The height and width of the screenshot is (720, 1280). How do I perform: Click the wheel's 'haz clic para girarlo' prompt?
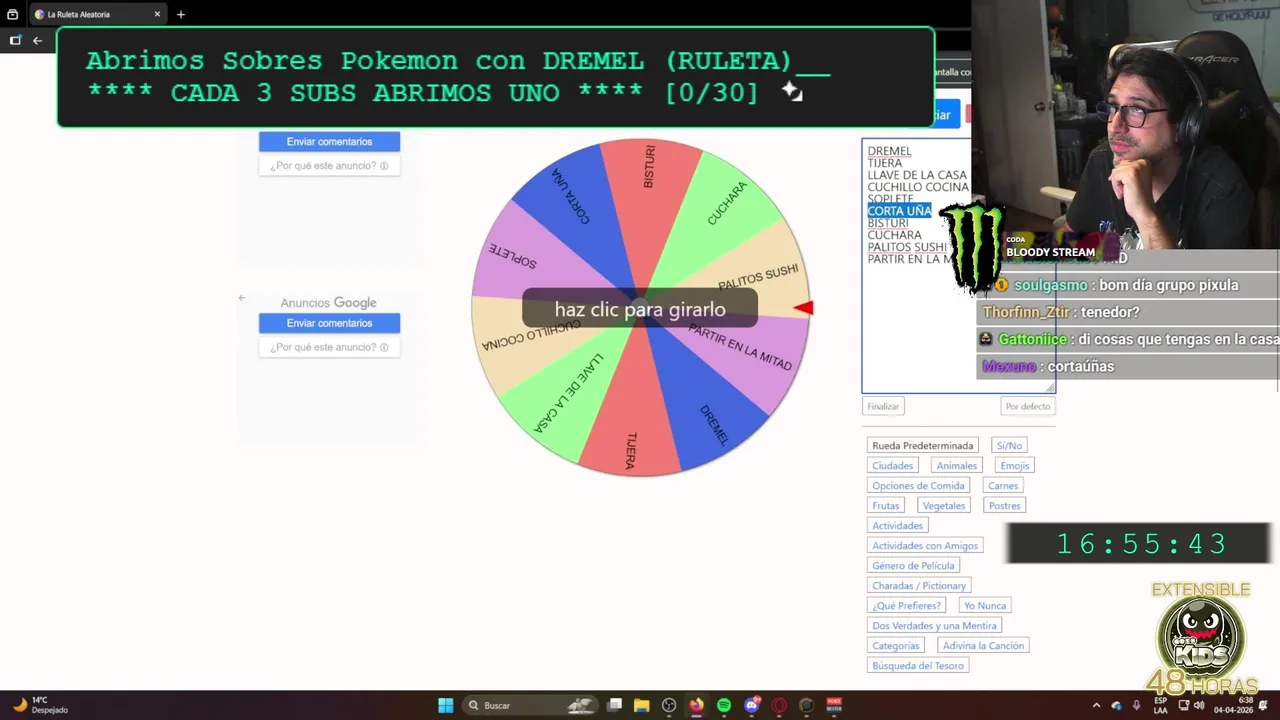640,309
